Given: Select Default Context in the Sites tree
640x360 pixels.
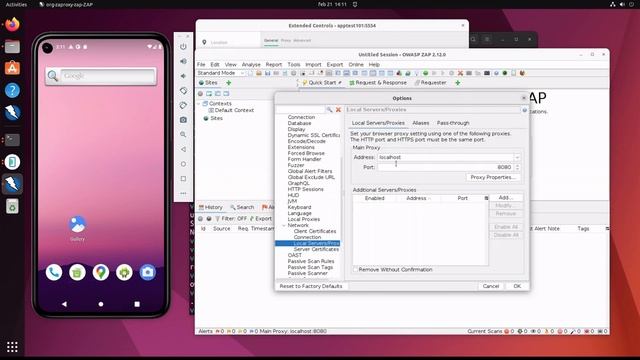Looking at the screenshot, I should click(x=231, y=110).
